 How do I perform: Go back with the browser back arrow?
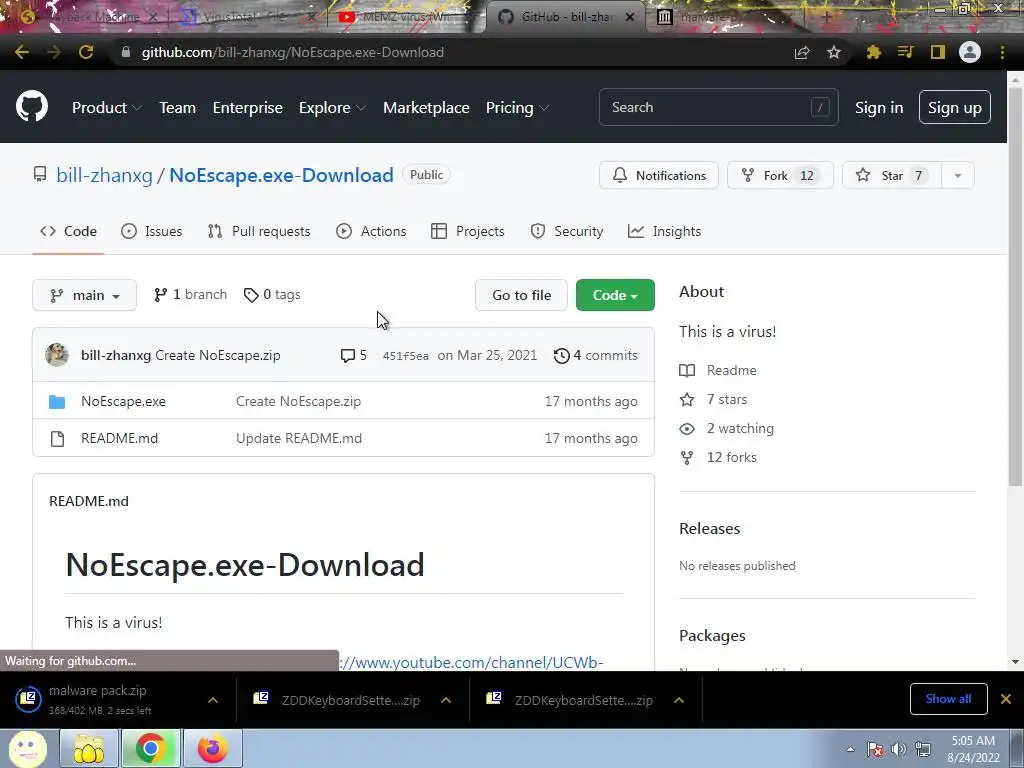22,52
